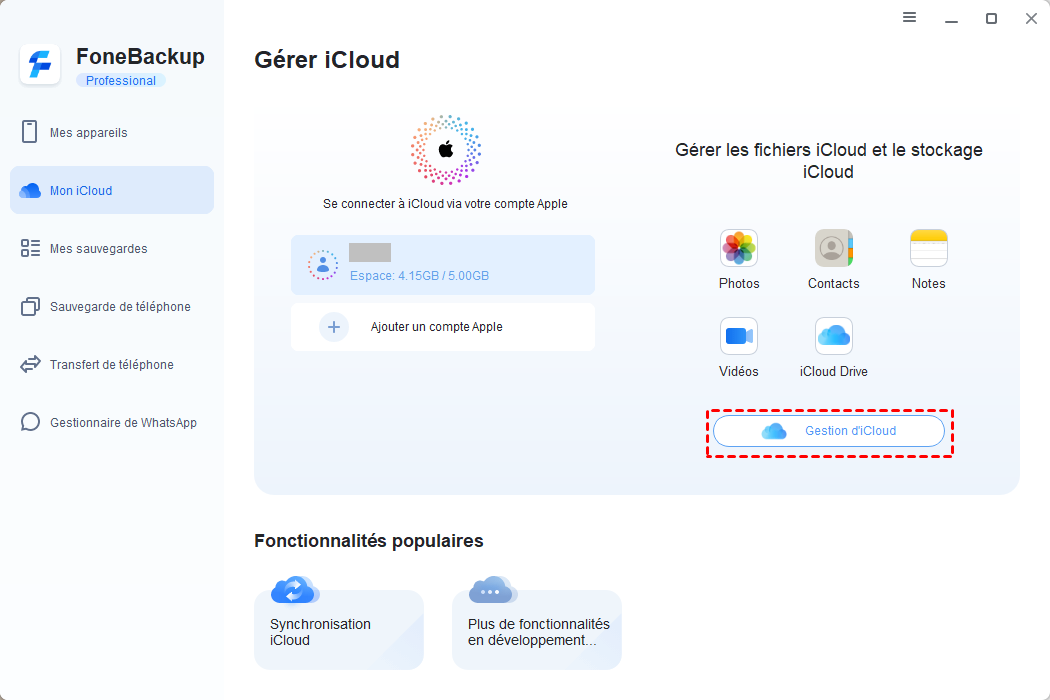Open Sauvegarde de téléphone
Screen dimensions: 1050x700
pyautogui.click(x=112, y=307)
